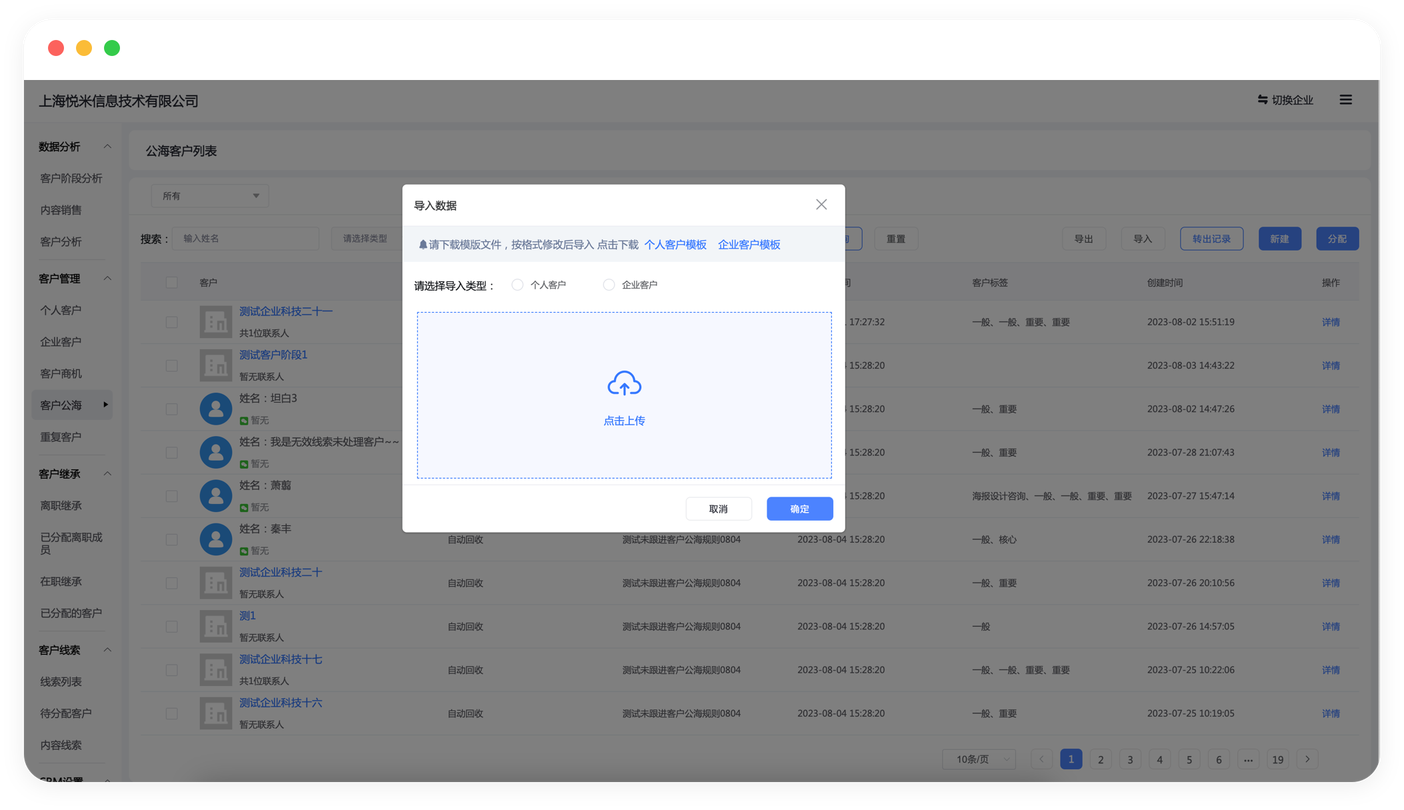Select 企业客户 radio option
Screen dimensions: 1404x810
pos(609,285)
